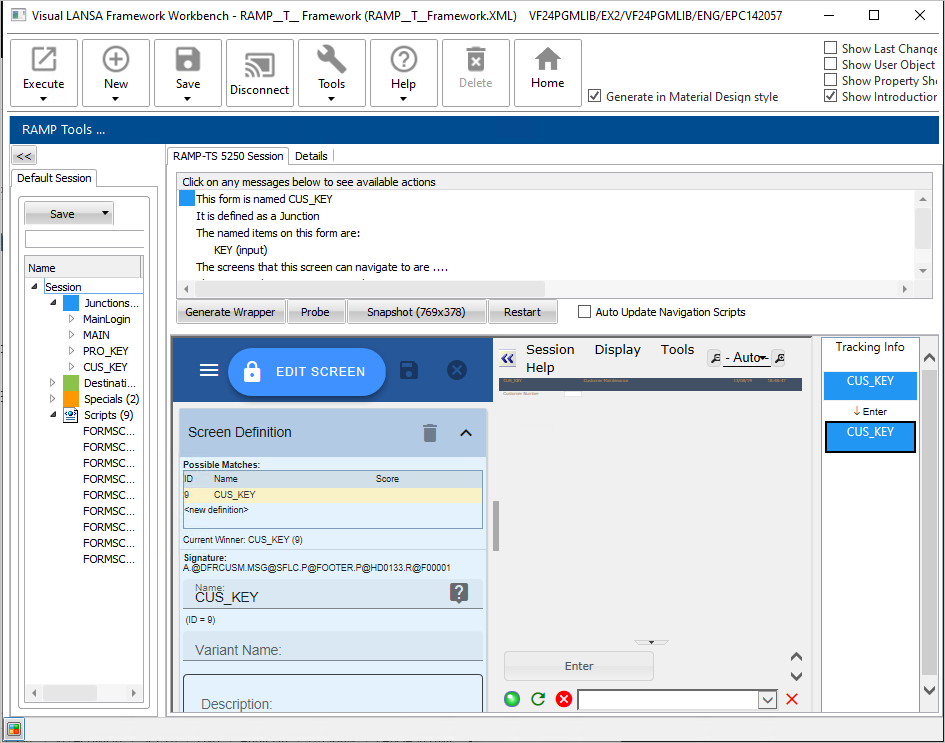Click the Generate Wrapper button
Screen dimensions: 945x743
tap(230, 312)
